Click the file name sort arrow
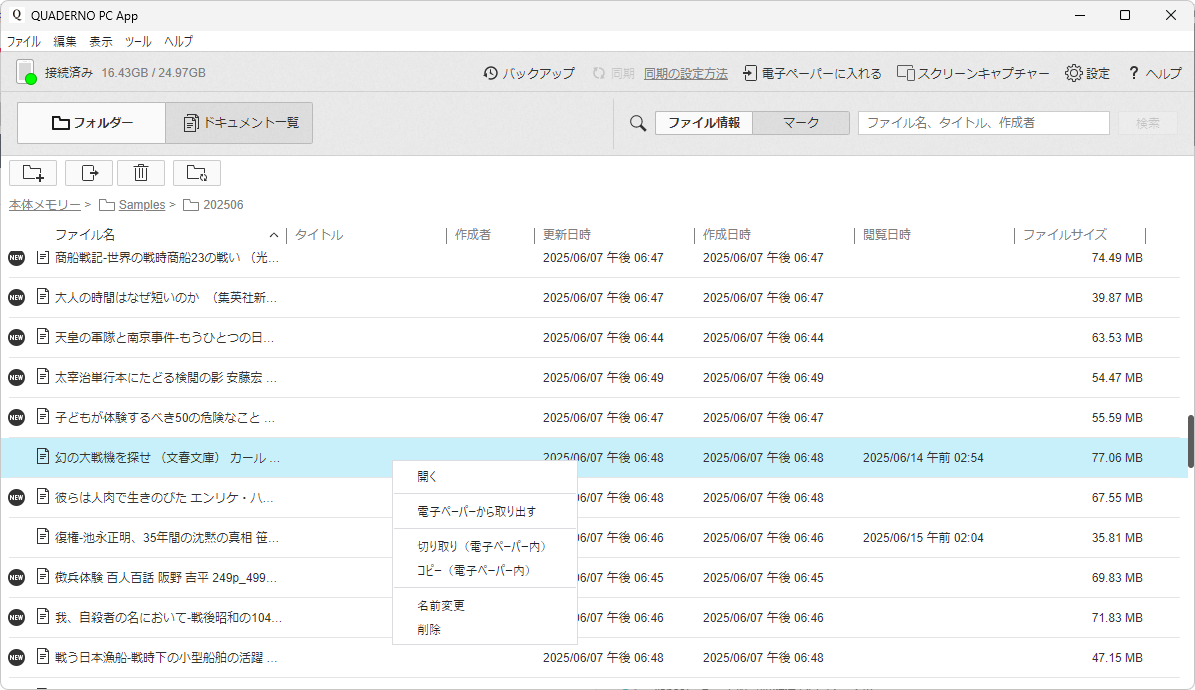This screenshot has height=690, width=1195. click(274, 235)
